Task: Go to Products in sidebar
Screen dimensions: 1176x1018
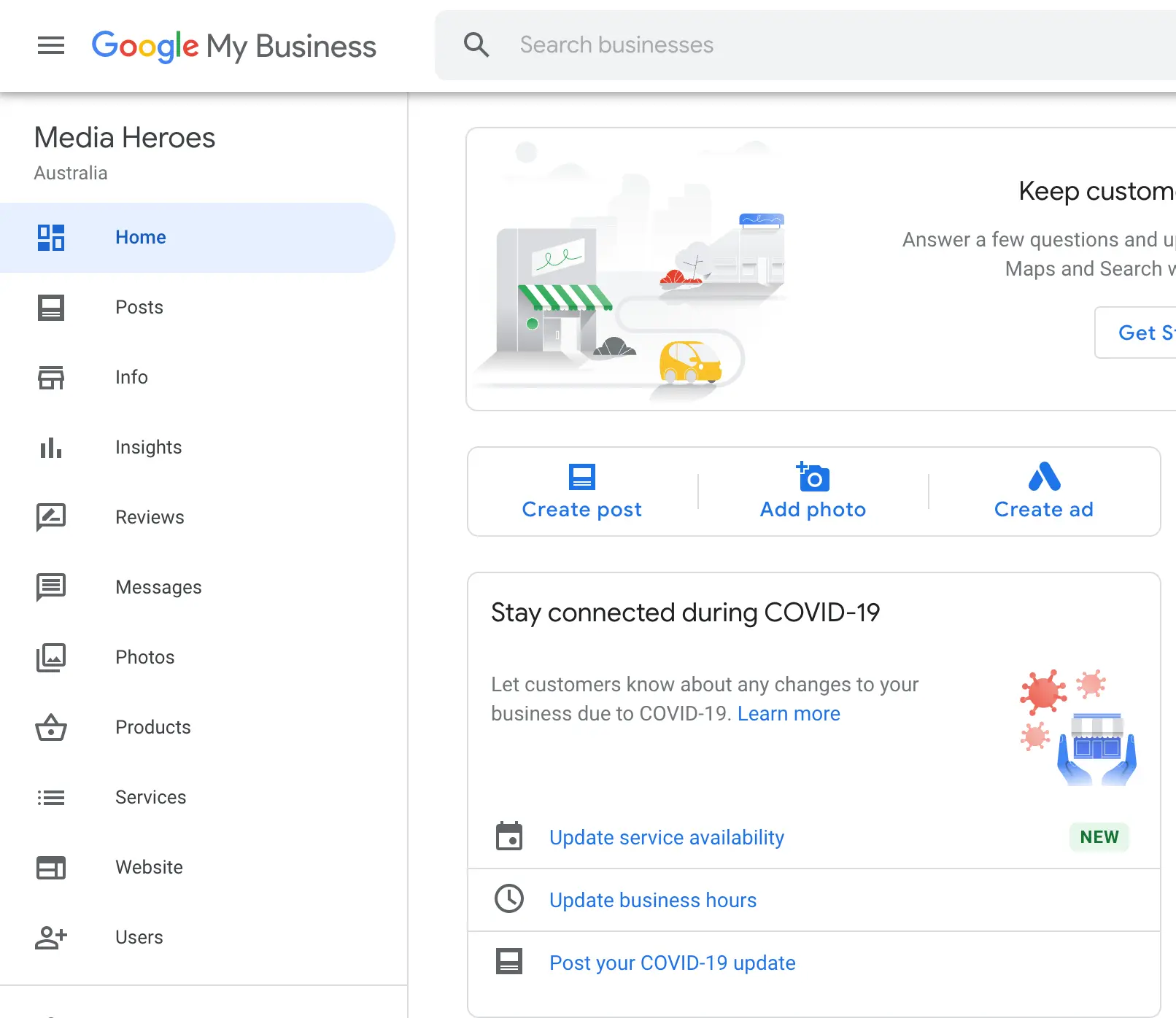Action: [x=197, y=728]
